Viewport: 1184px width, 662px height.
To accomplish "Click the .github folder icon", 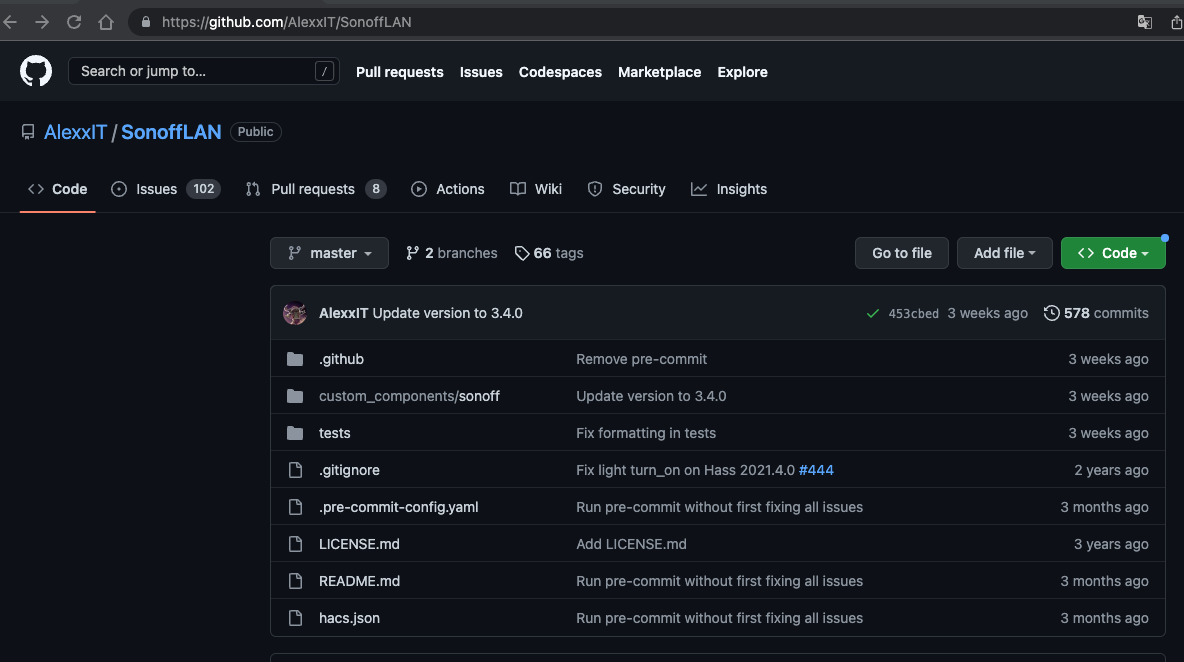I will pyautogui.click(x=295, y=359).
